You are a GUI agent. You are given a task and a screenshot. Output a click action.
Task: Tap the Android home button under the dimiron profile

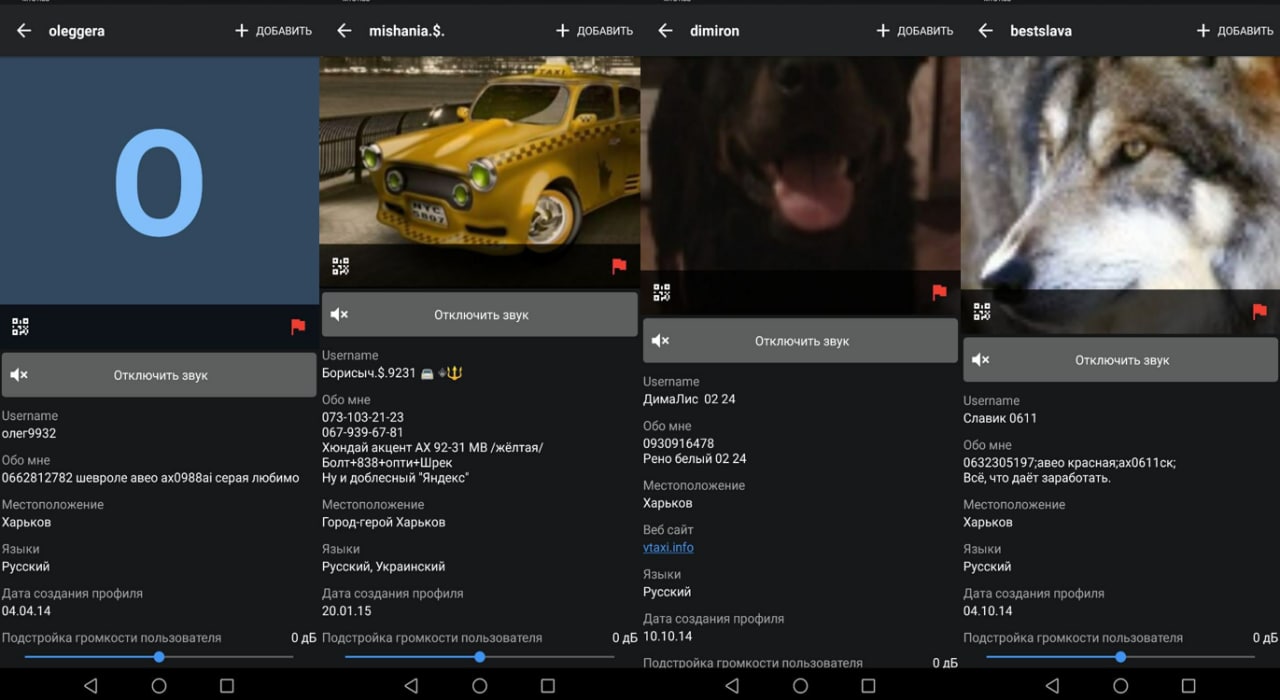800,686
